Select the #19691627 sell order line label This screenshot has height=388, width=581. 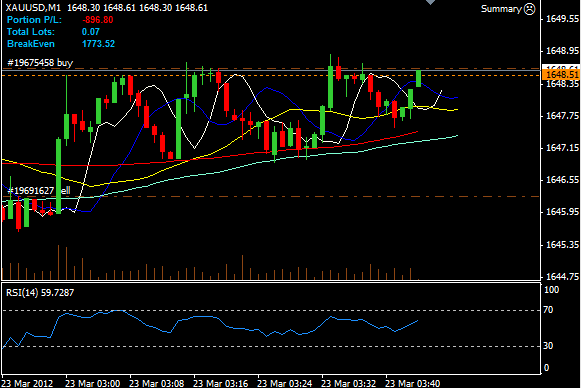coord(39,190)
